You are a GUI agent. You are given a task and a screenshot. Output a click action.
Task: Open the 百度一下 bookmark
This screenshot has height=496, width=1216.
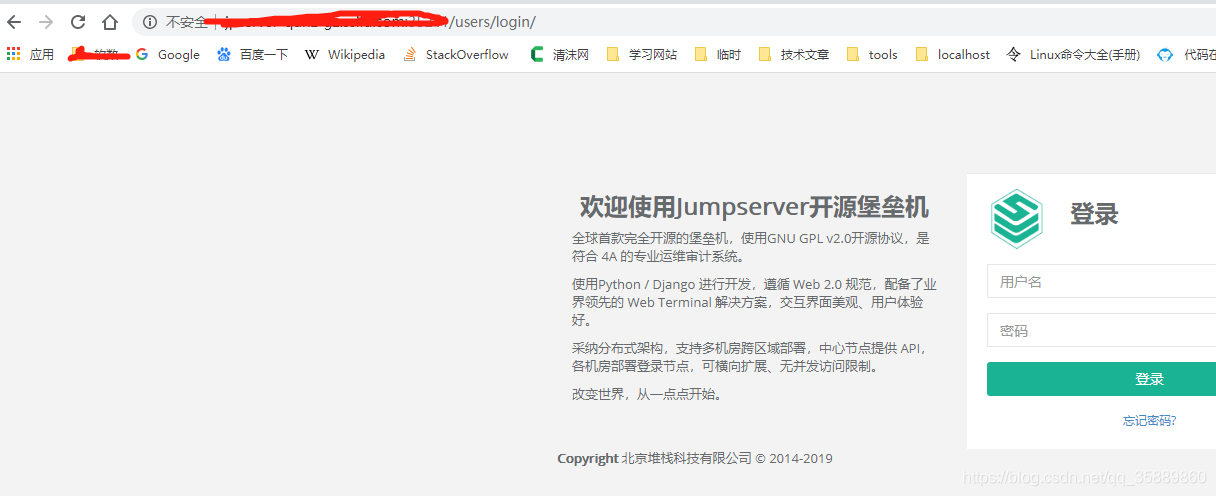(252, 55)
